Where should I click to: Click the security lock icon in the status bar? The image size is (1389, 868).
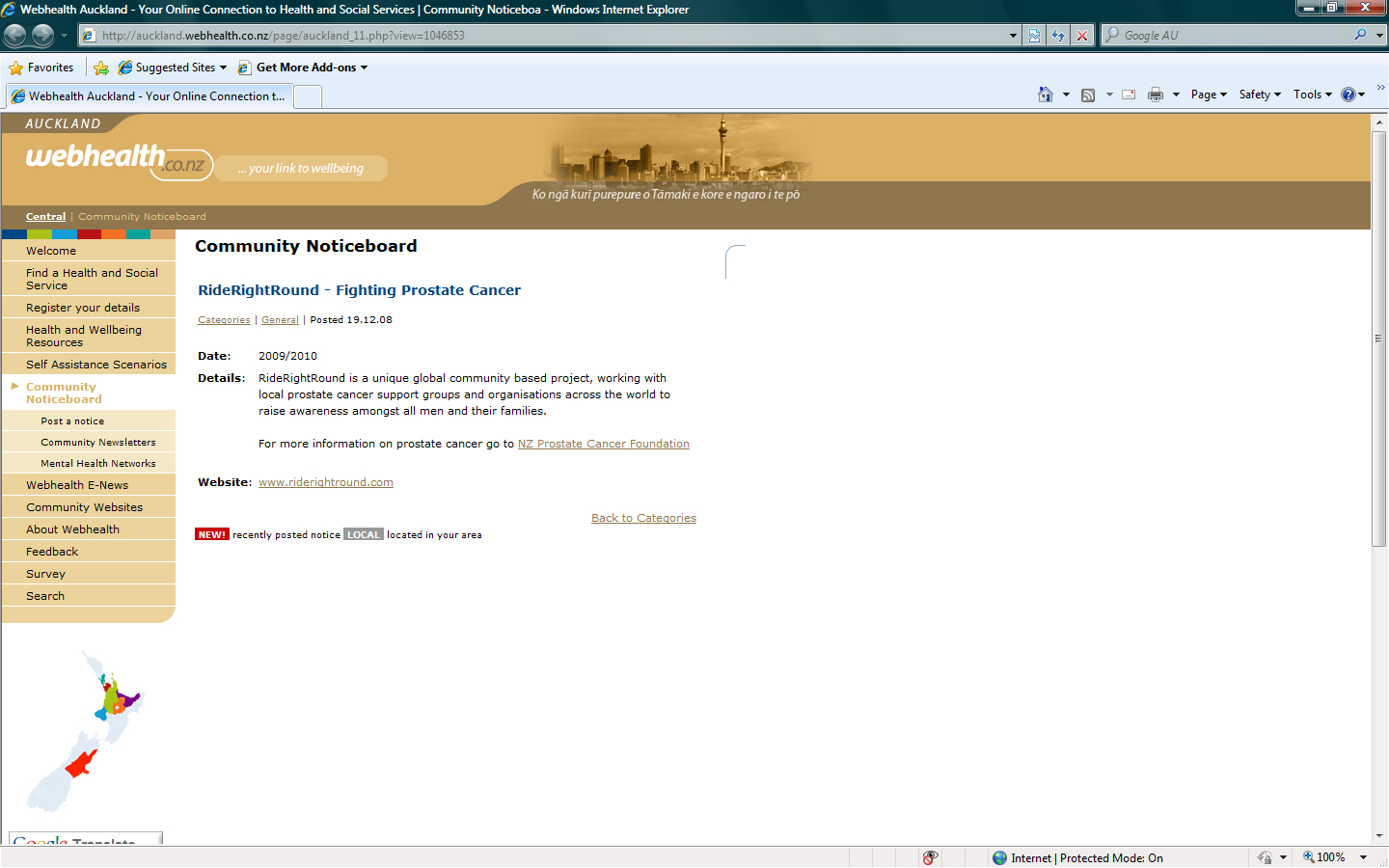(1265, 857)
